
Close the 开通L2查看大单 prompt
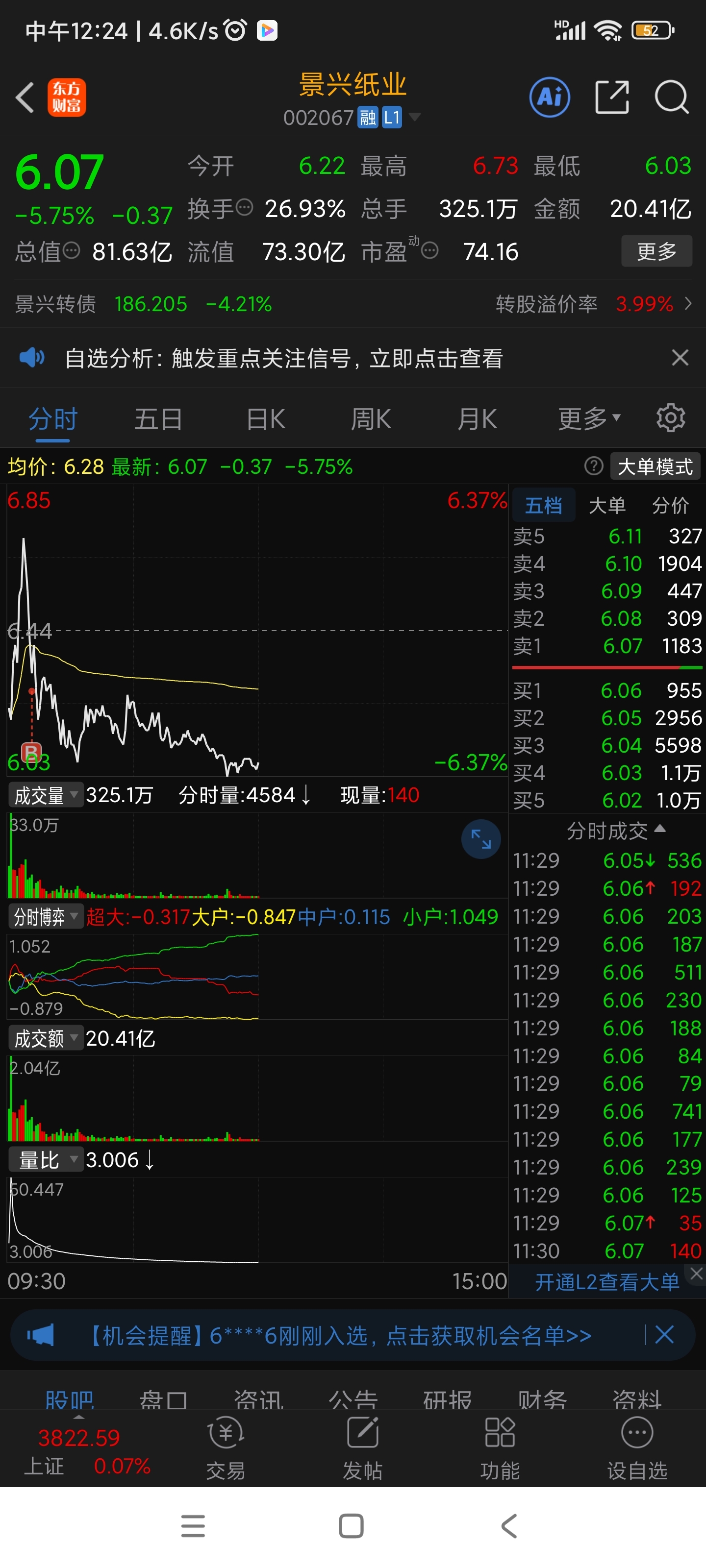696,1273
